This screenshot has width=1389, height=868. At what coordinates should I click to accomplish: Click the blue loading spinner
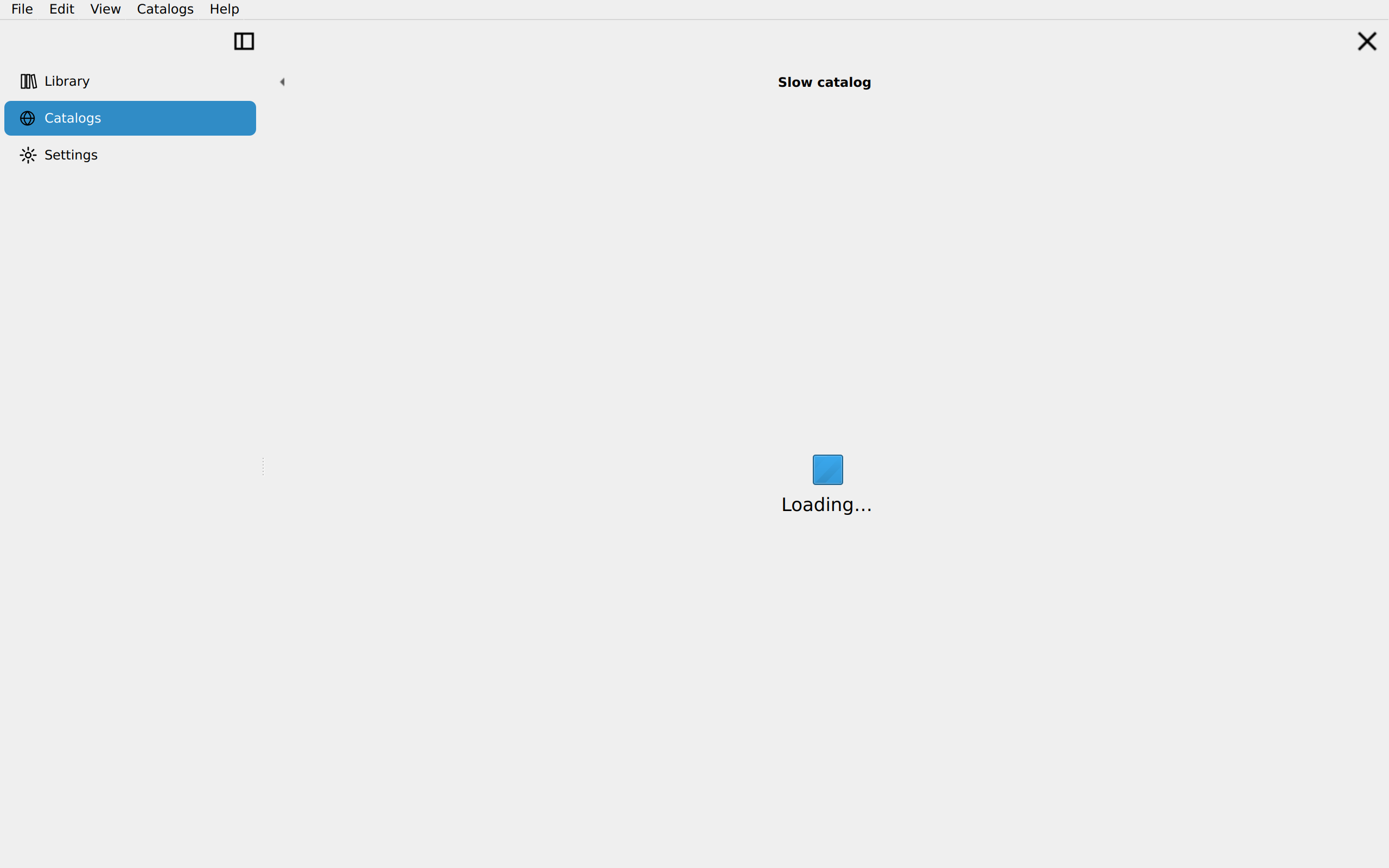[x=827, y=470]
